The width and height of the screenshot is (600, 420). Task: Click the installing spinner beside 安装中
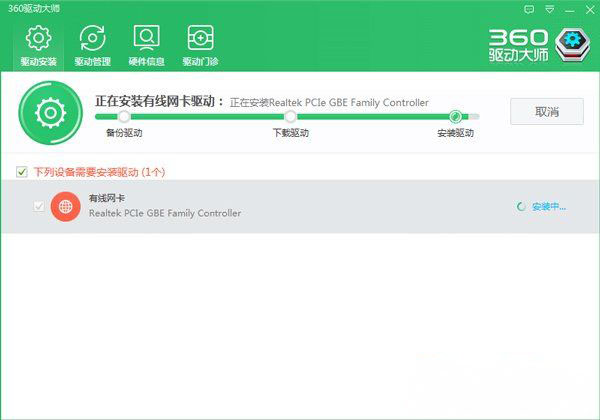click(521, 207)
